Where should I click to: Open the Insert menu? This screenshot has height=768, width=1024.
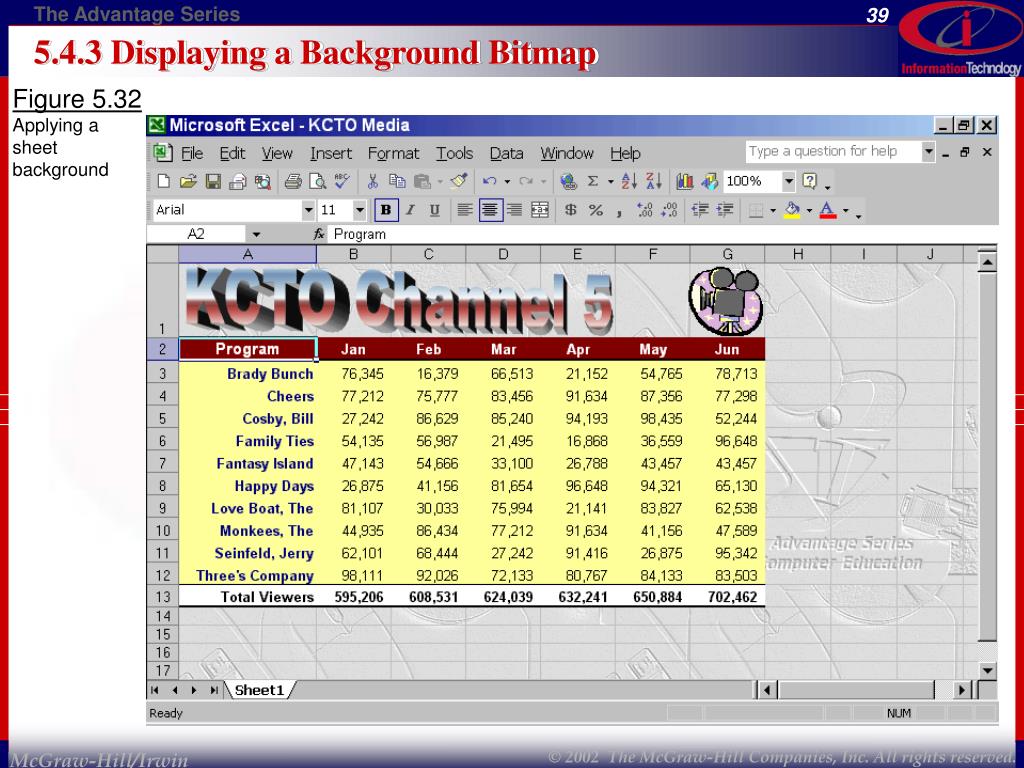pos(331,153)
